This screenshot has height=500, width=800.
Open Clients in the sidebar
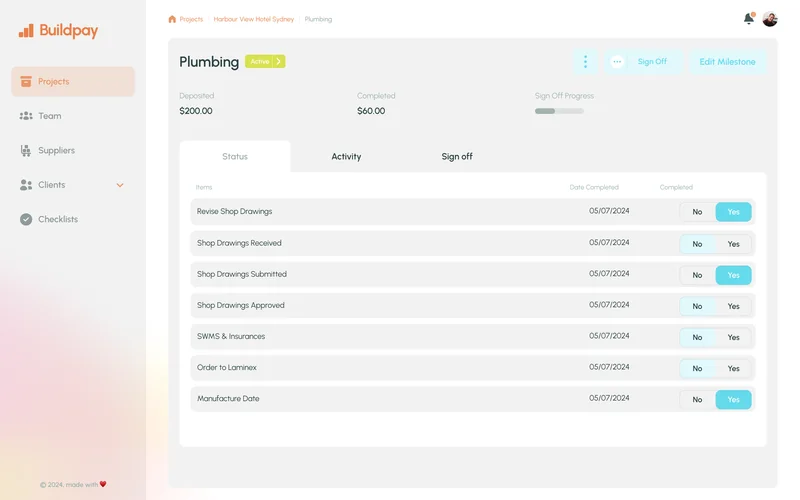pyautogui.click(x=73, y=185)
